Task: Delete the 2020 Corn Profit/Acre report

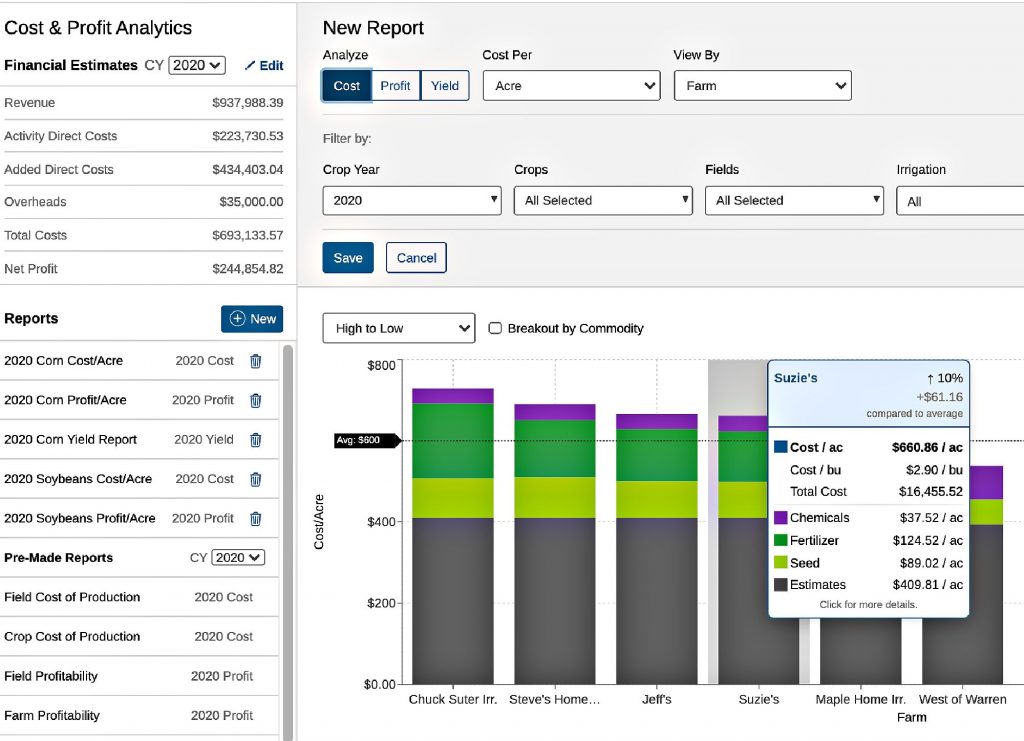Action: (255, 400)
